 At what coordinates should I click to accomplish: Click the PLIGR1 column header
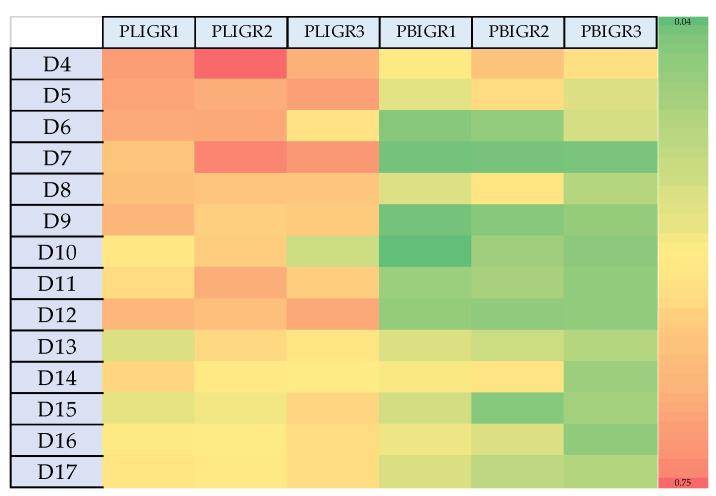(x=148, y=32)
